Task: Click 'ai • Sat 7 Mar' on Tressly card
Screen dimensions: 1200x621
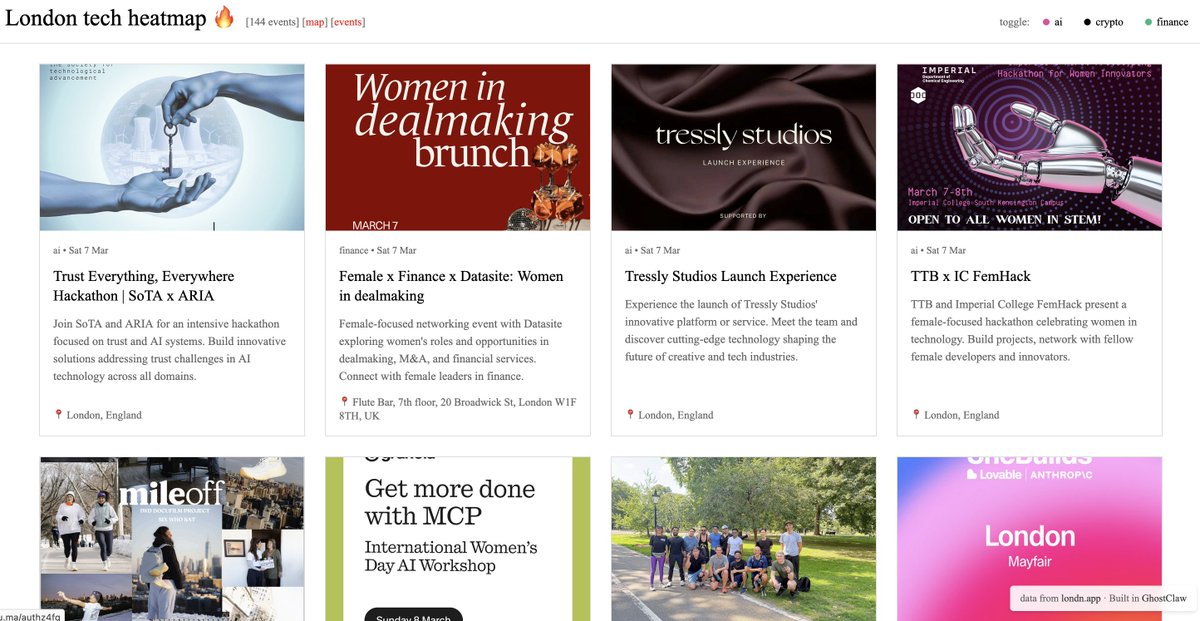Action: (x=652, y=250)
